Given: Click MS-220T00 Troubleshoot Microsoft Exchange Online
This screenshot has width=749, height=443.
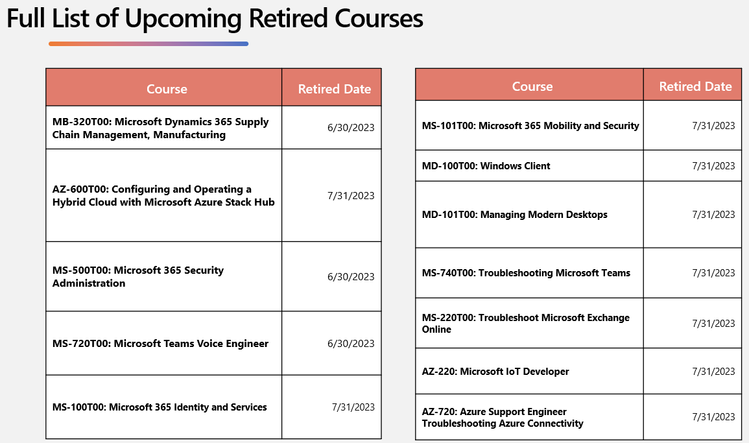Looking at the screenshot, I should click(525, 324).
